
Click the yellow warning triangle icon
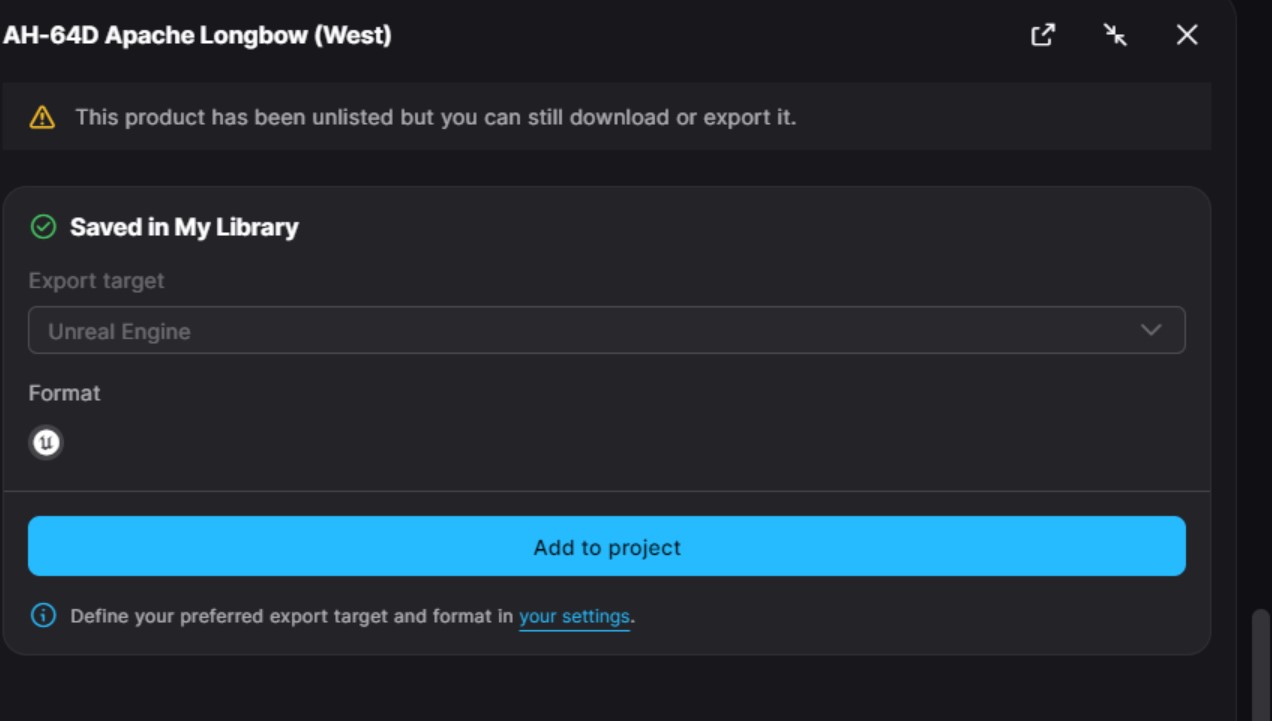42,118
